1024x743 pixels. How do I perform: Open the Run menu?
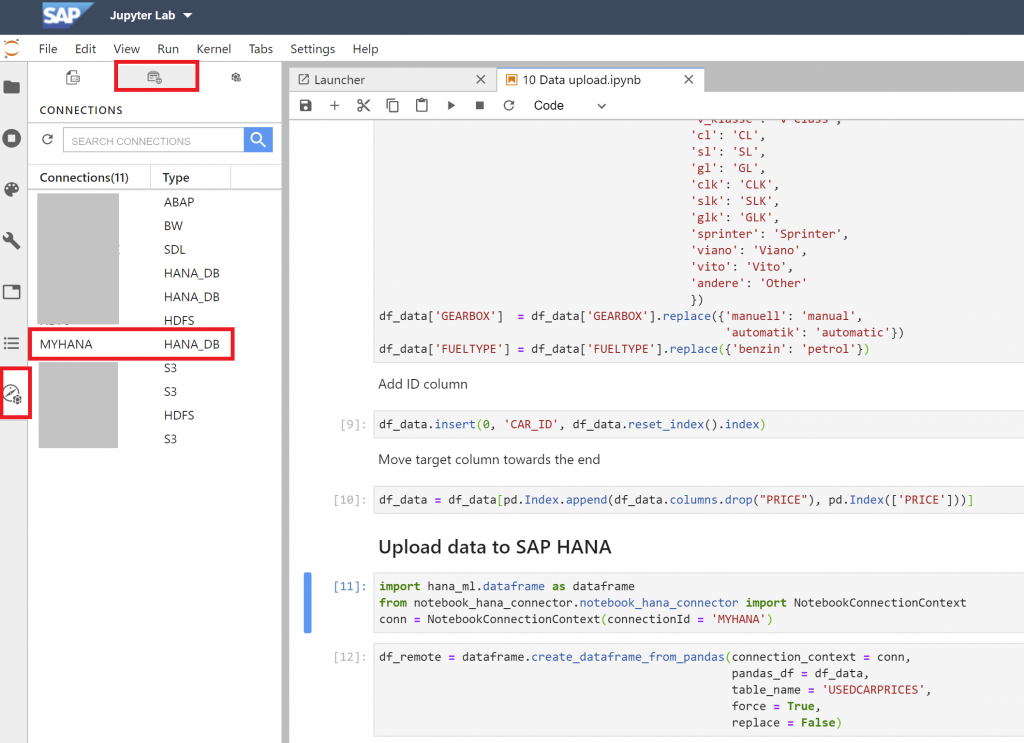(168, 49)
